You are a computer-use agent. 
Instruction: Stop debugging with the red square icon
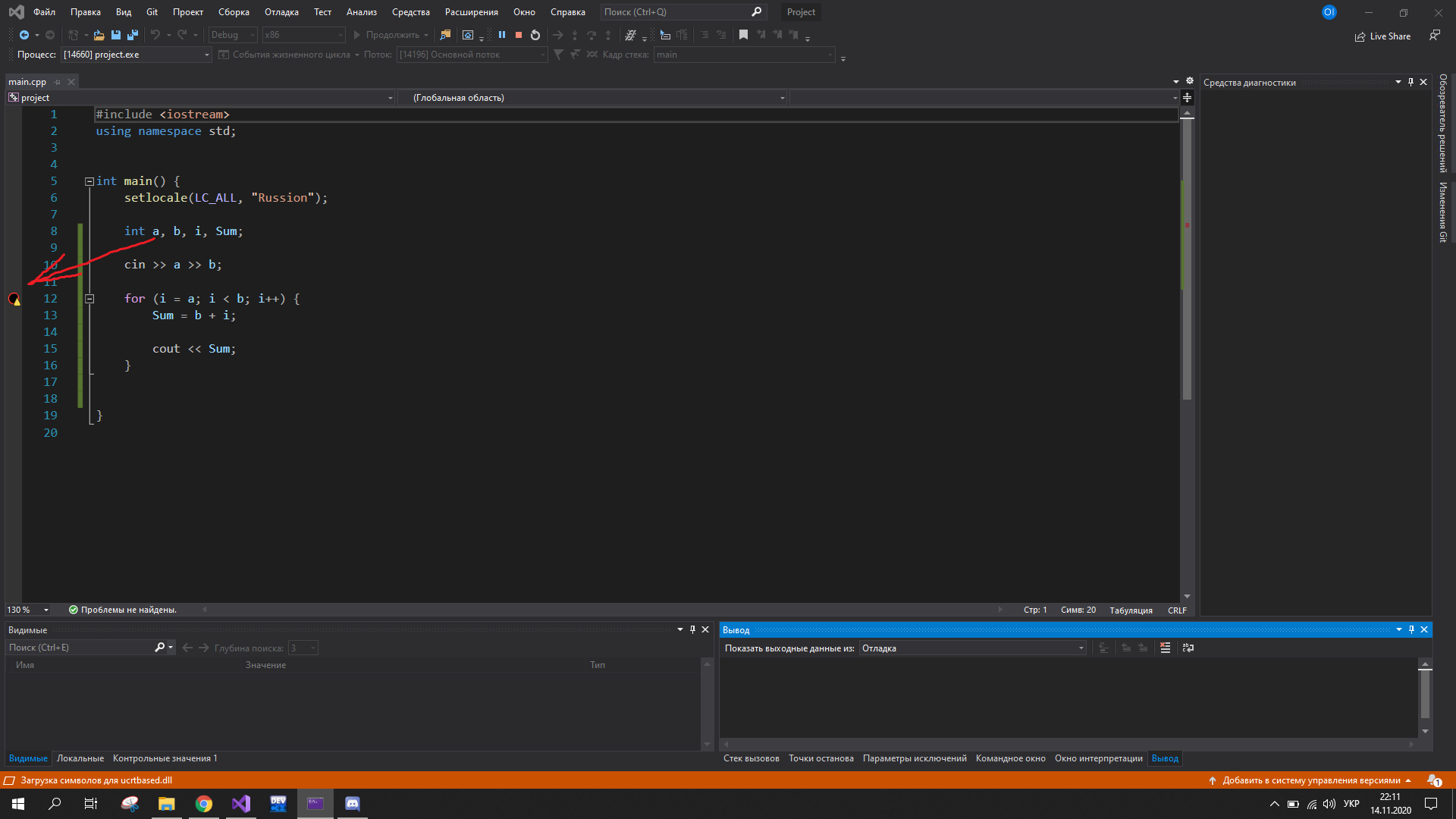point(519,35)
